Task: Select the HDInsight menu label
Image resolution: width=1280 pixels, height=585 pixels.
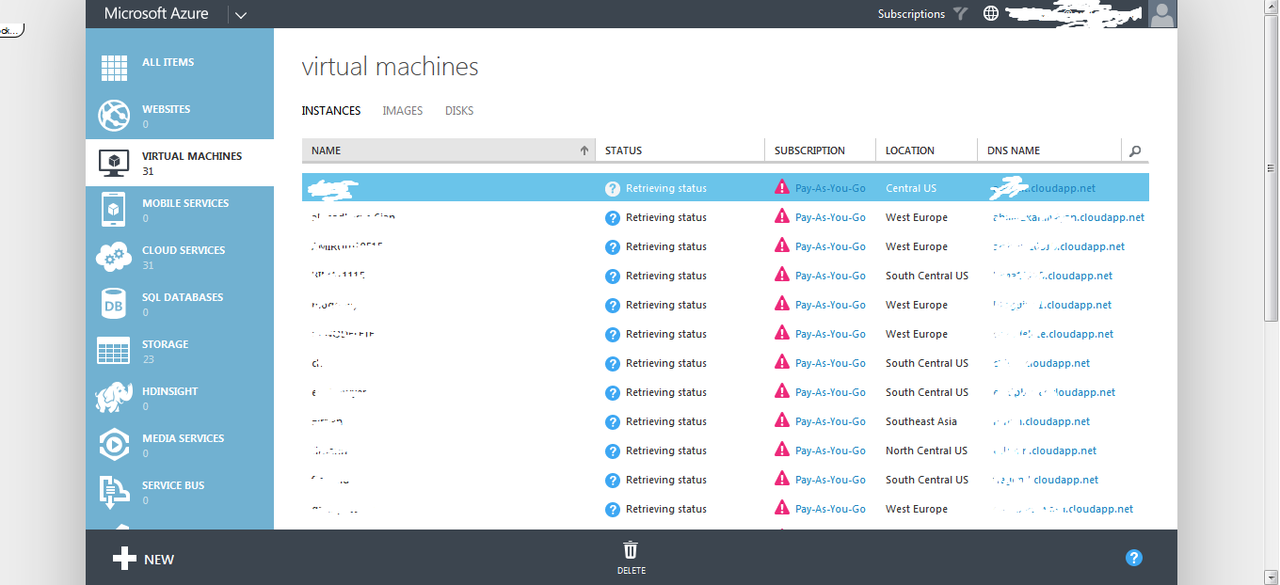Action: click(170, 391)
